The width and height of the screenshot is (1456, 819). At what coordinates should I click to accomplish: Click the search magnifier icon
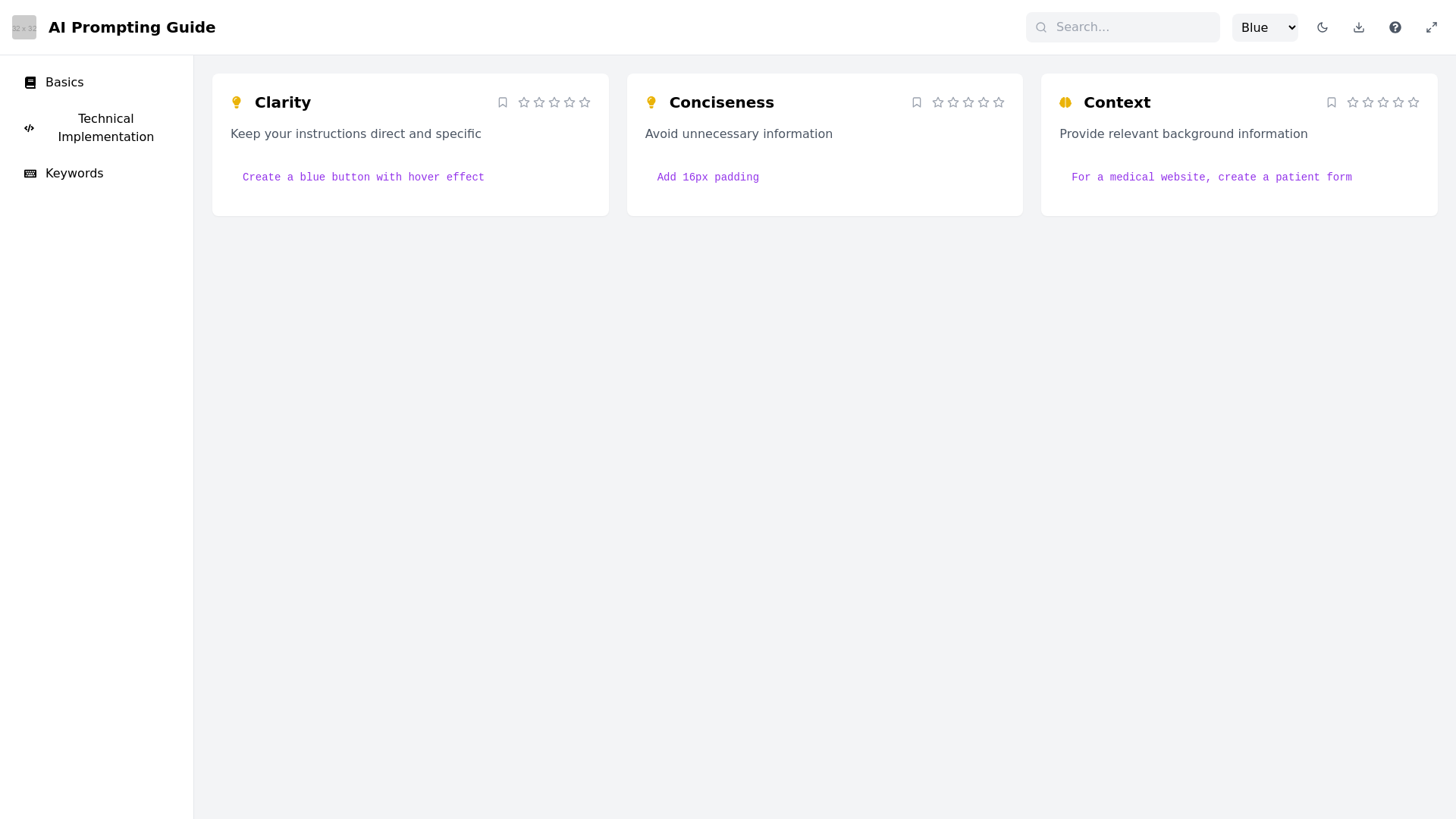pyautogui.click(x=1041, y=27)
